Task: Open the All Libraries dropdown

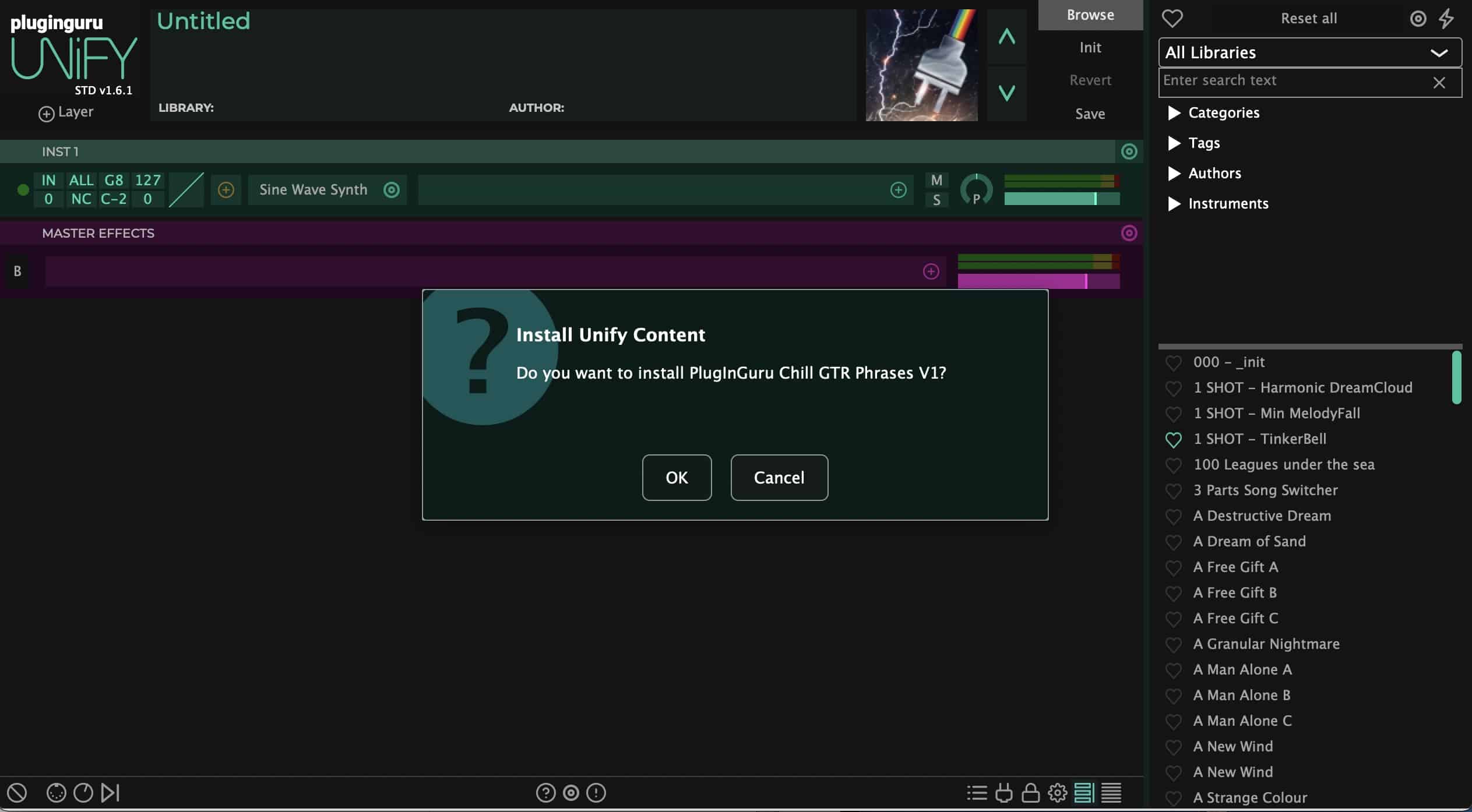Action: tap(1310, 52)
